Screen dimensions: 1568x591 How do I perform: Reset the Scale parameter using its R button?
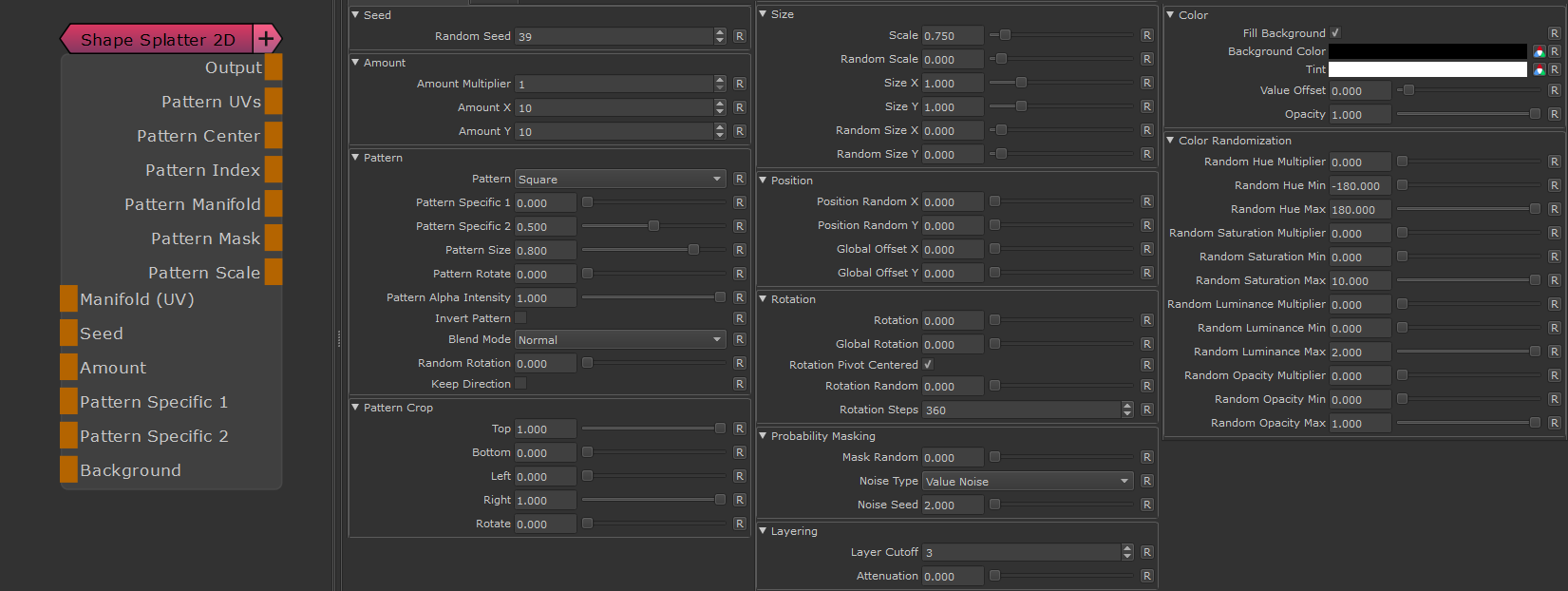1146,35
